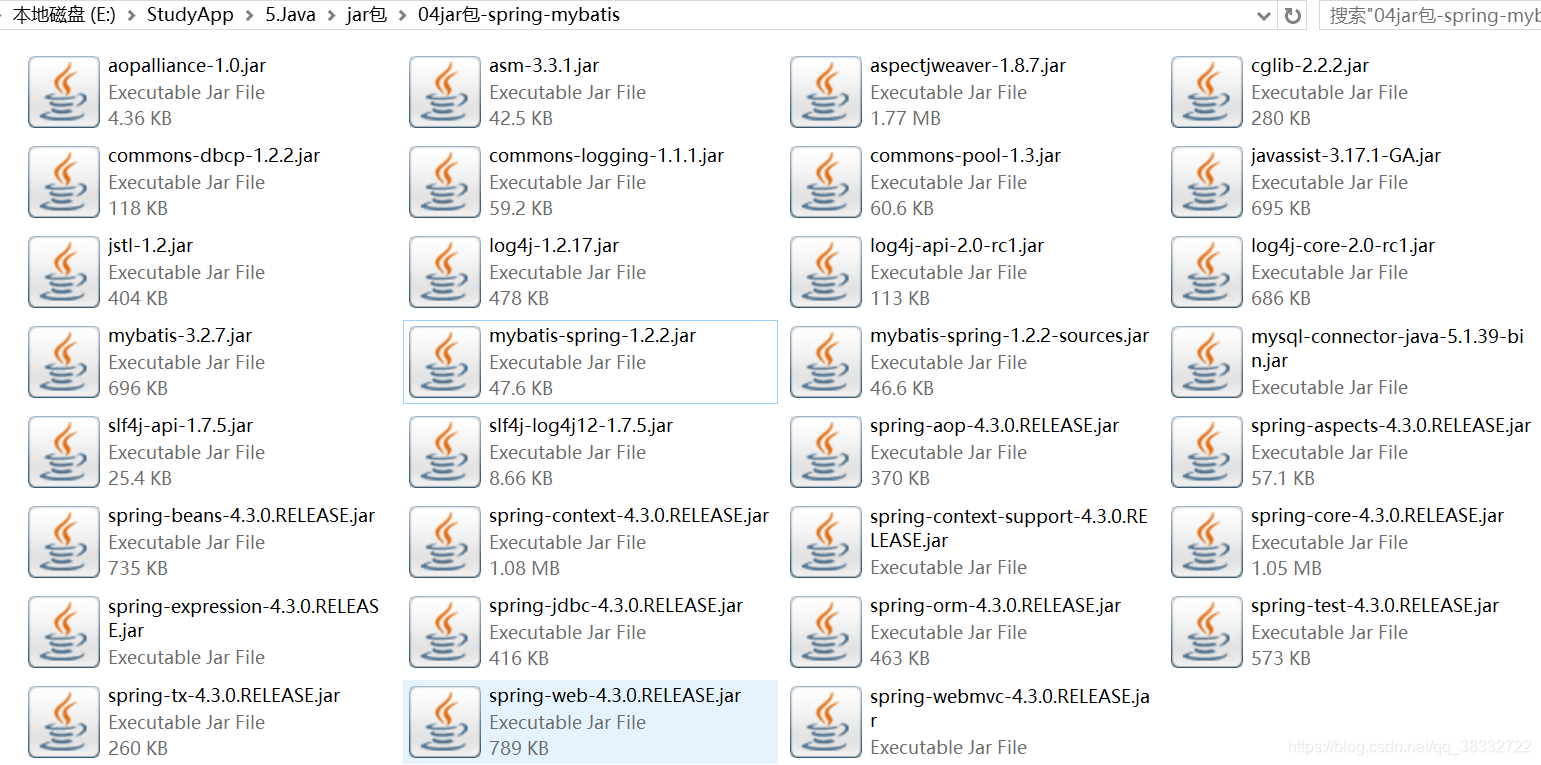
Task: Click the 47.6 KB size text
Action: coord(521,388)
